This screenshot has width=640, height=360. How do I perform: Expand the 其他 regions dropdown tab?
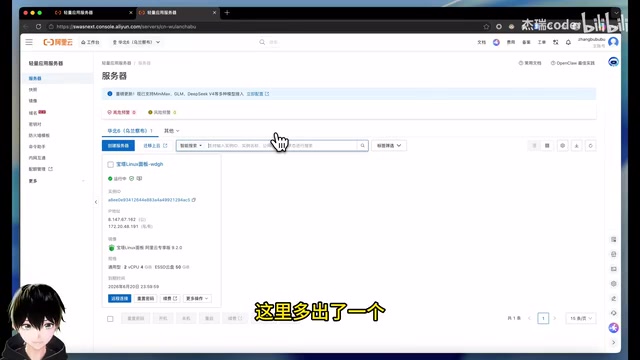click(x=171, y=131)
